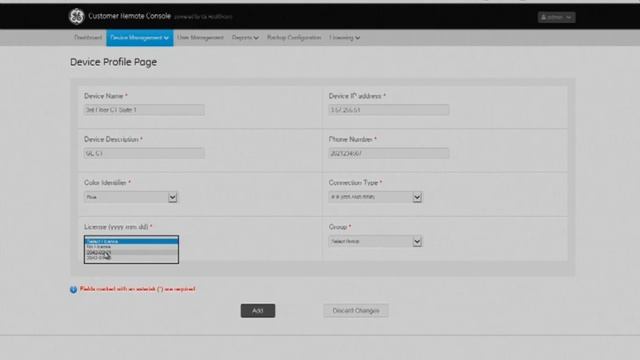This screenshot has height=360, width=640.
Task: Click the Customer Remote Console title
Action: click(x=129, y=16)
